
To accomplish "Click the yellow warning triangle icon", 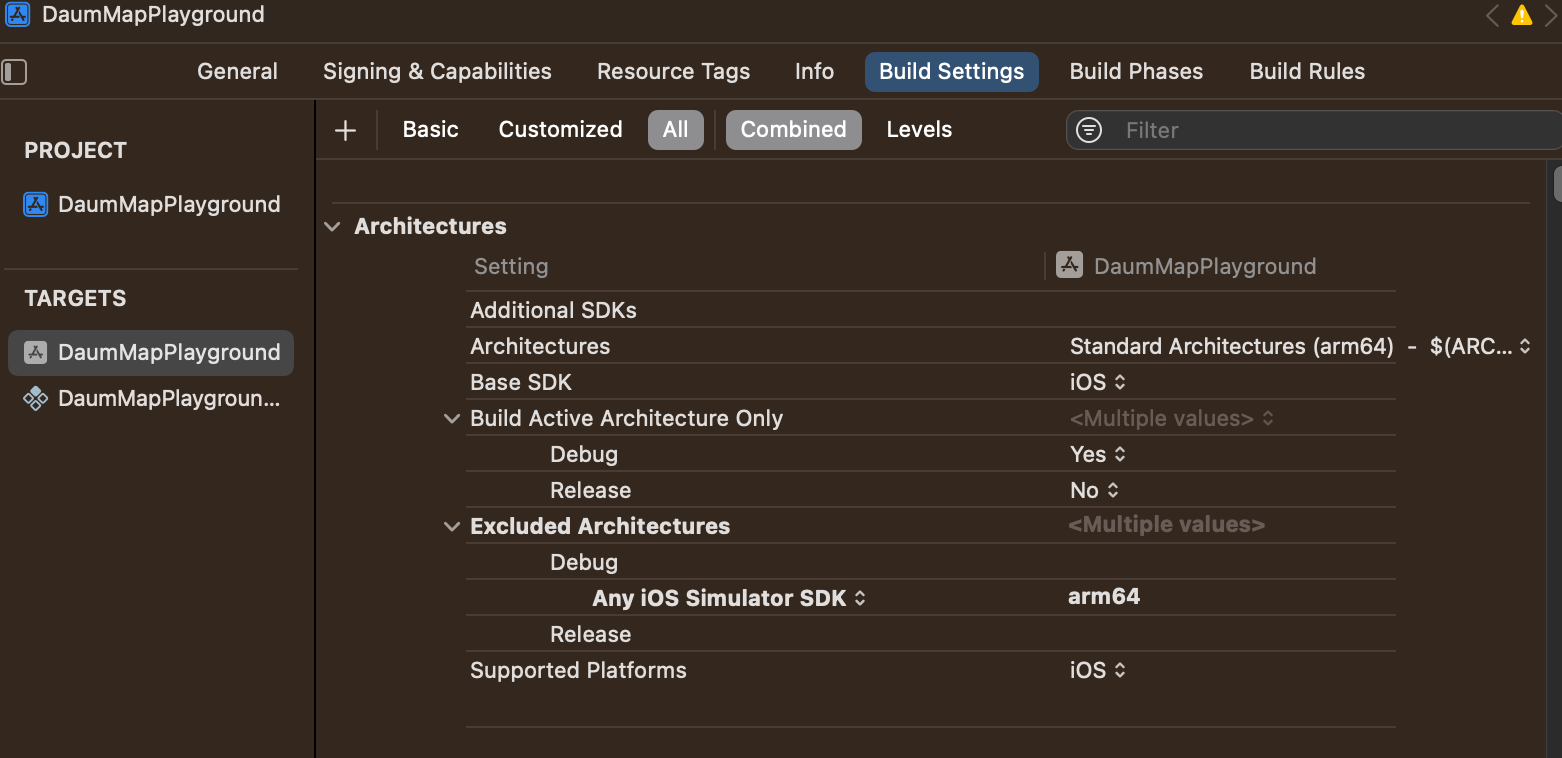I will tap(1521, 15).
